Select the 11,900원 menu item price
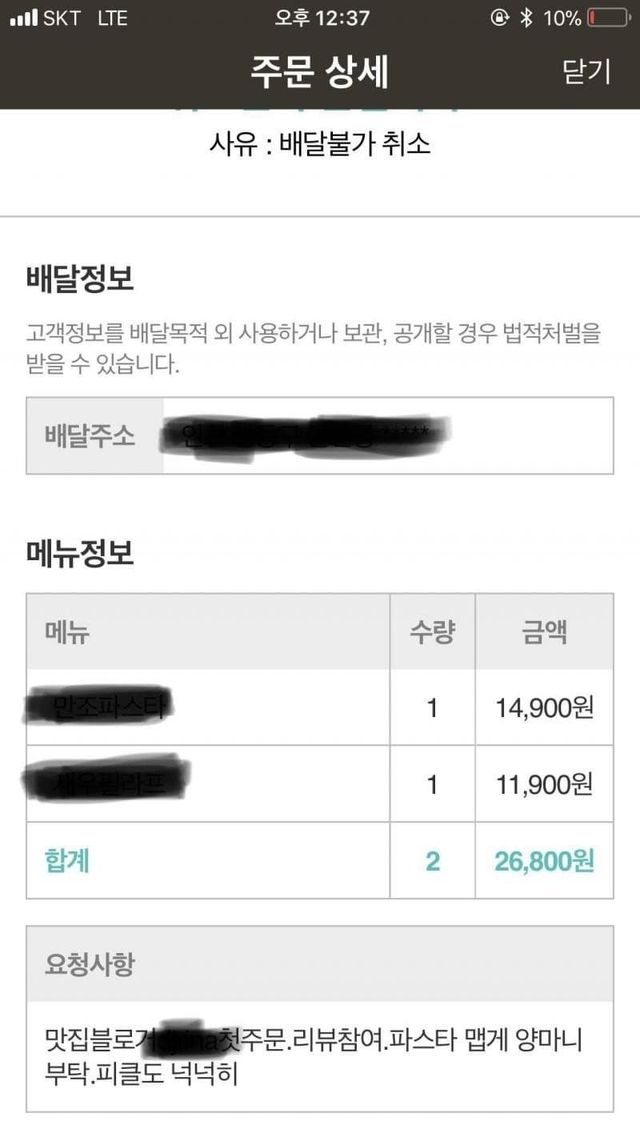640x1138 pixels. [544, 785]
